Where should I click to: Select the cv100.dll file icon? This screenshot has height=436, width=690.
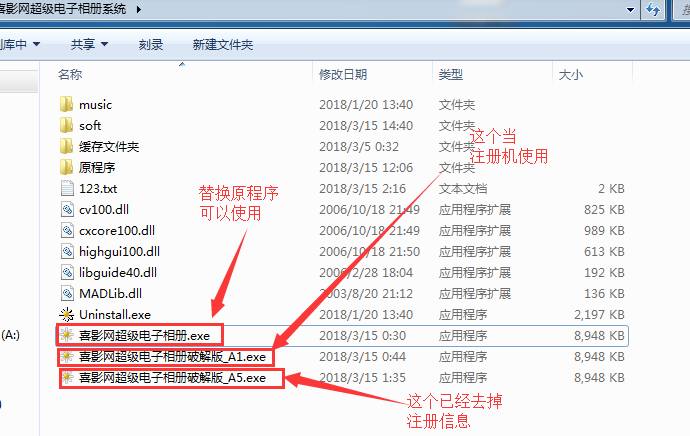(67, 209)
